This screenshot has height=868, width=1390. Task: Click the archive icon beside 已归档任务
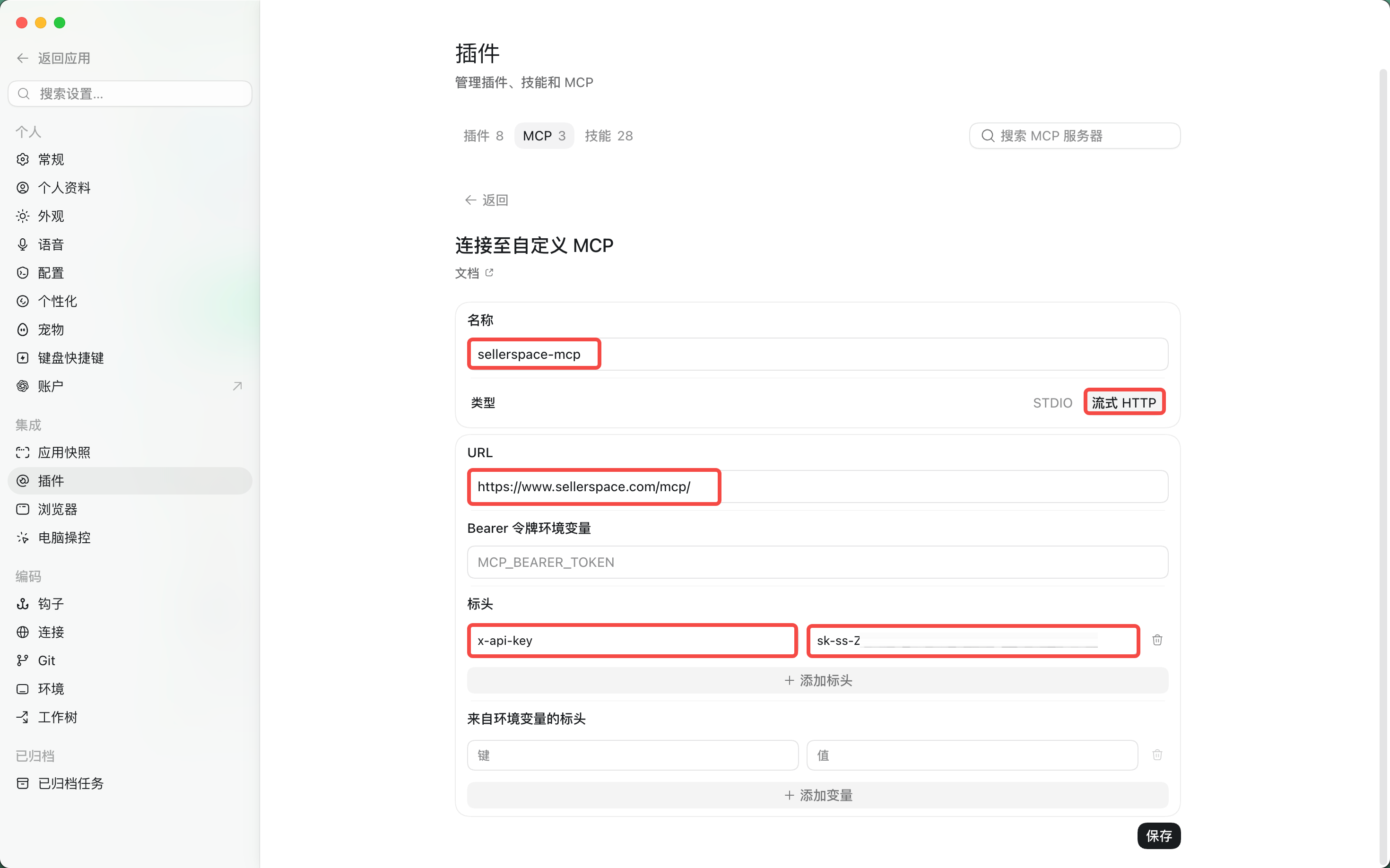pos(23,784)
